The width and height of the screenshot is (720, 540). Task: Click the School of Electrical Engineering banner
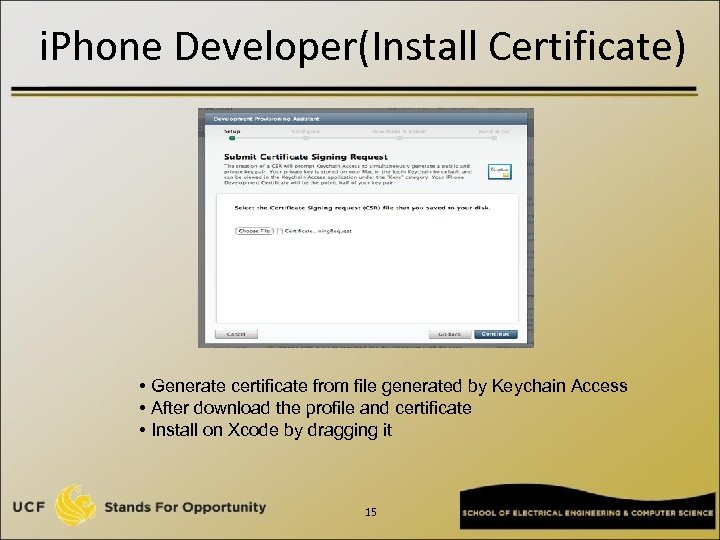(x=587, y=507)
